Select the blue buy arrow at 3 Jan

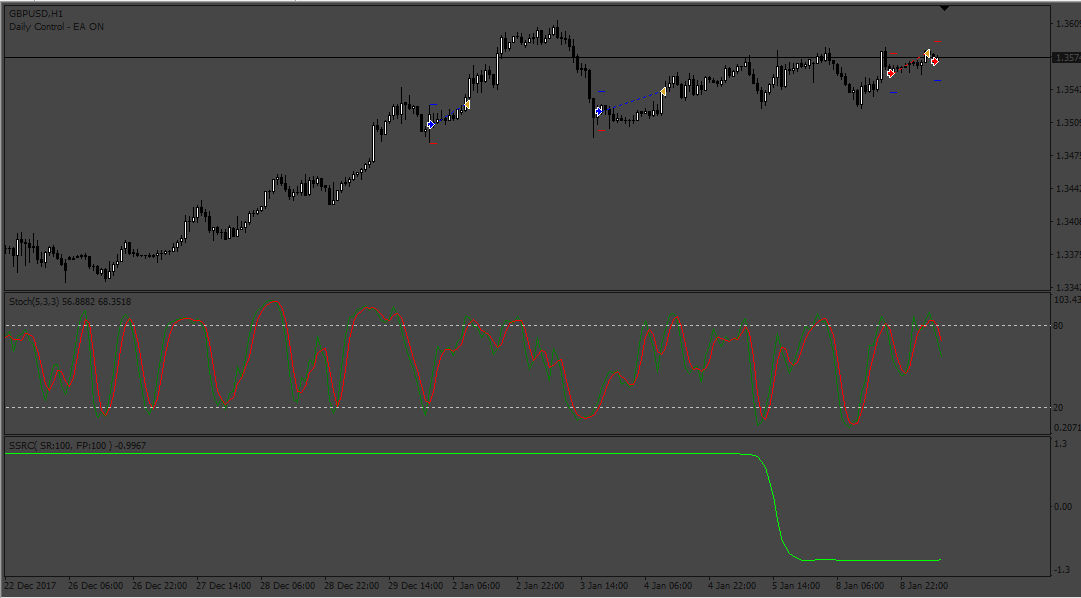pyautogui.click(x=599, y=111)
